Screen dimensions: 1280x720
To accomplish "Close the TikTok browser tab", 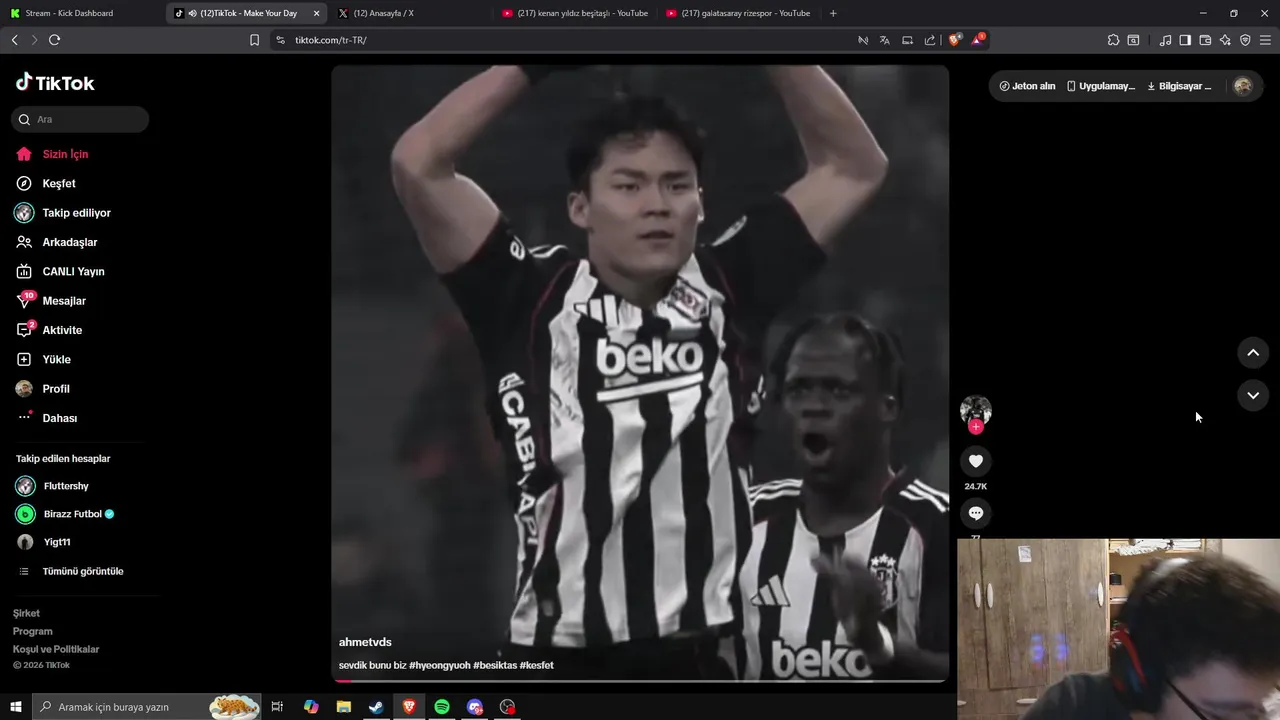I will click(x=317, y=13).
